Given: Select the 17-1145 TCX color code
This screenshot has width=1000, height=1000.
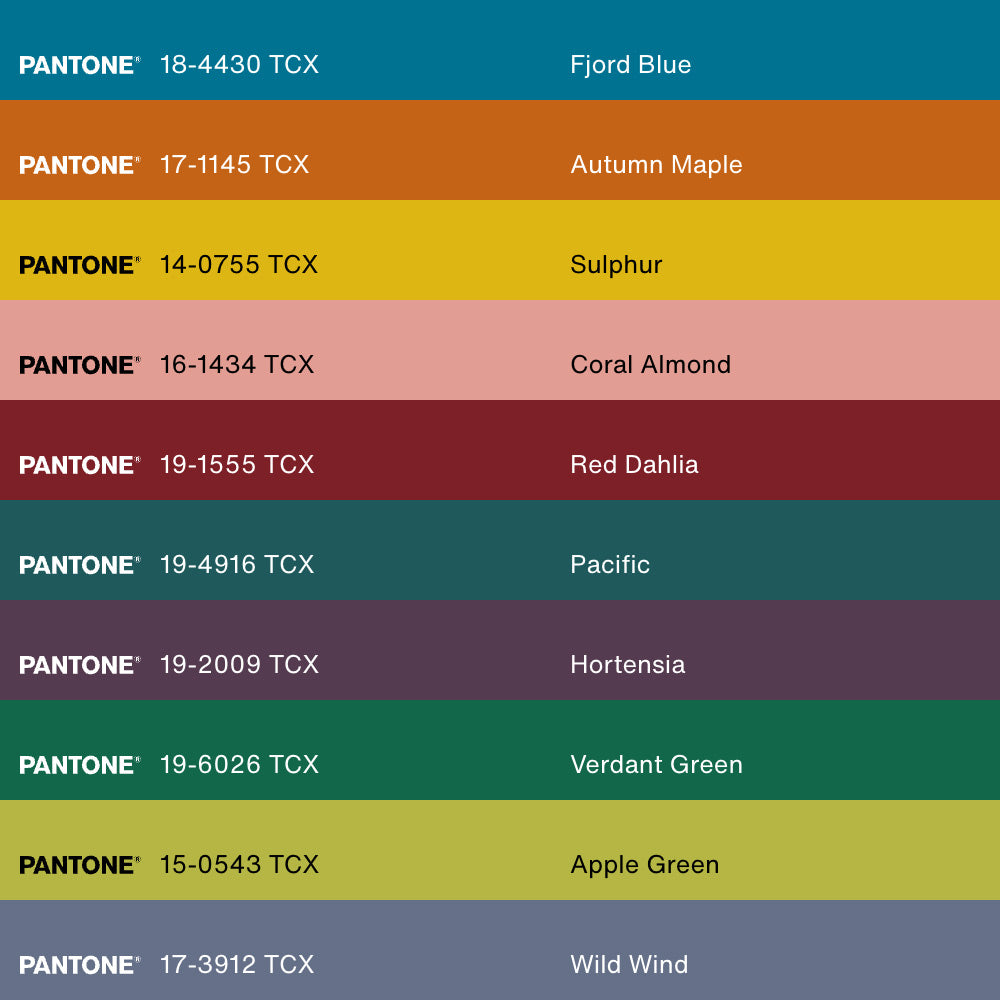Looking at the screenshot, I should click(234, 165).
